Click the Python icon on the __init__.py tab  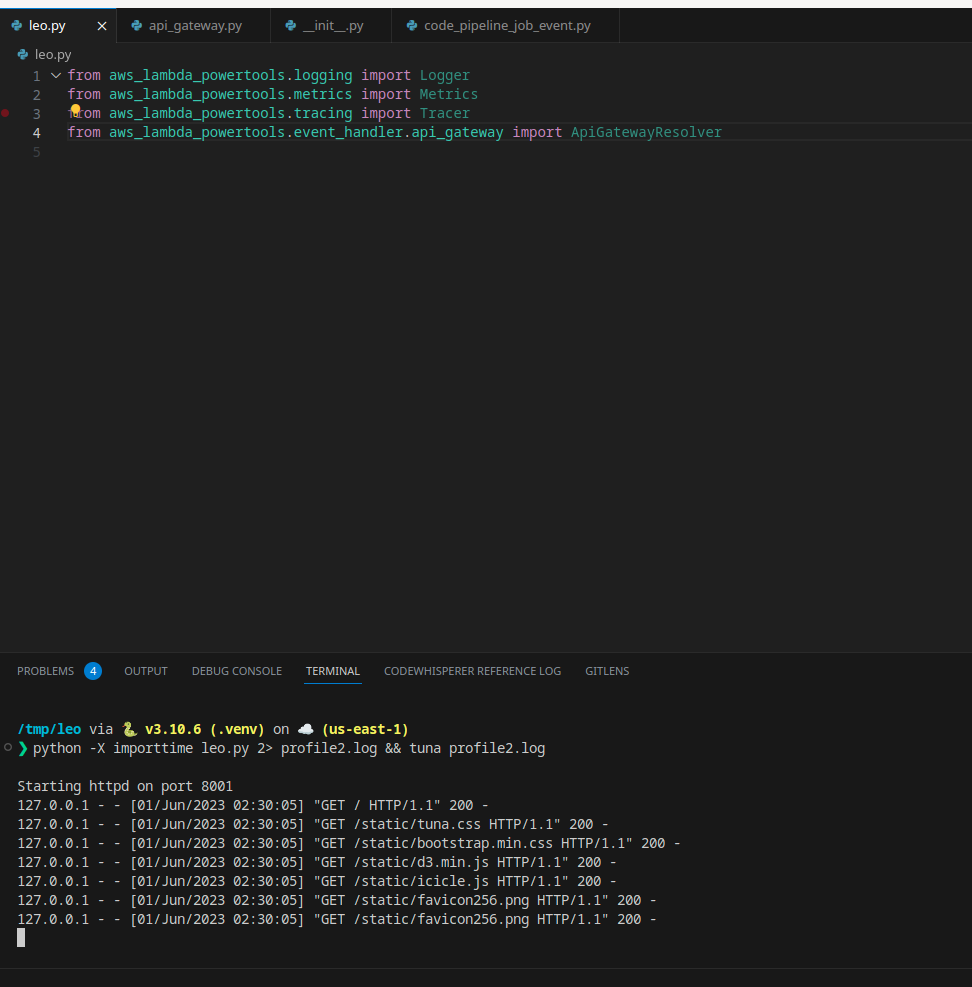tap(289, 26)
